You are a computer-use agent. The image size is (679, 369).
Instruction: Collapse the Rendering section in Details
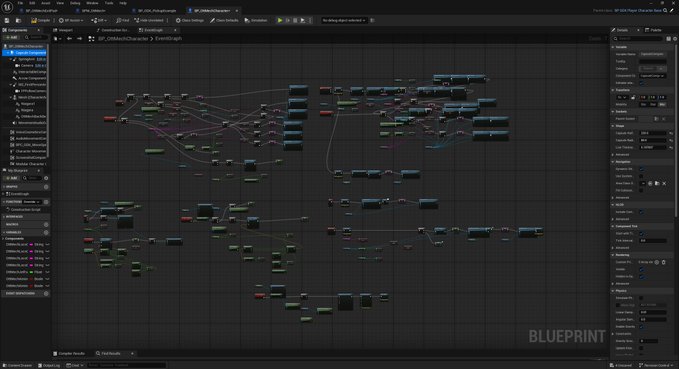tap(613, 255)
